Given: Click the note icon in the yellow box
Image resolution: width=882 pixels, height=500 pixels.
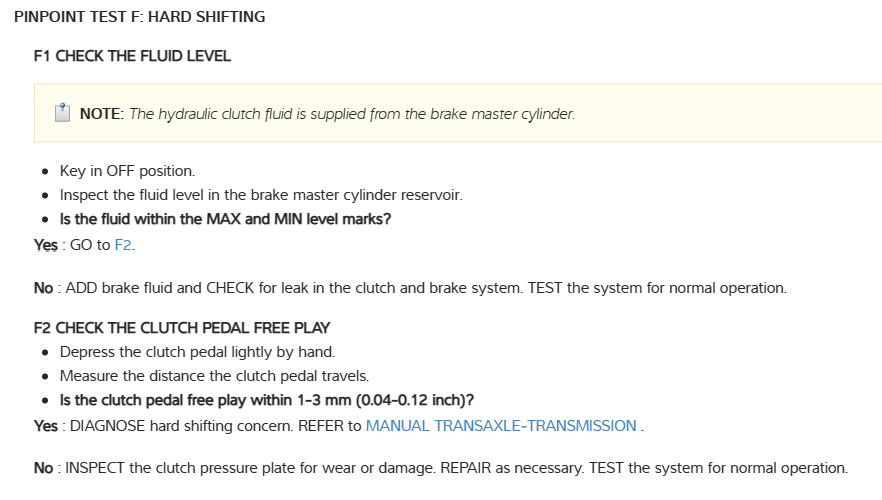Looking at the screenshot, I should (x=62, y=113).
